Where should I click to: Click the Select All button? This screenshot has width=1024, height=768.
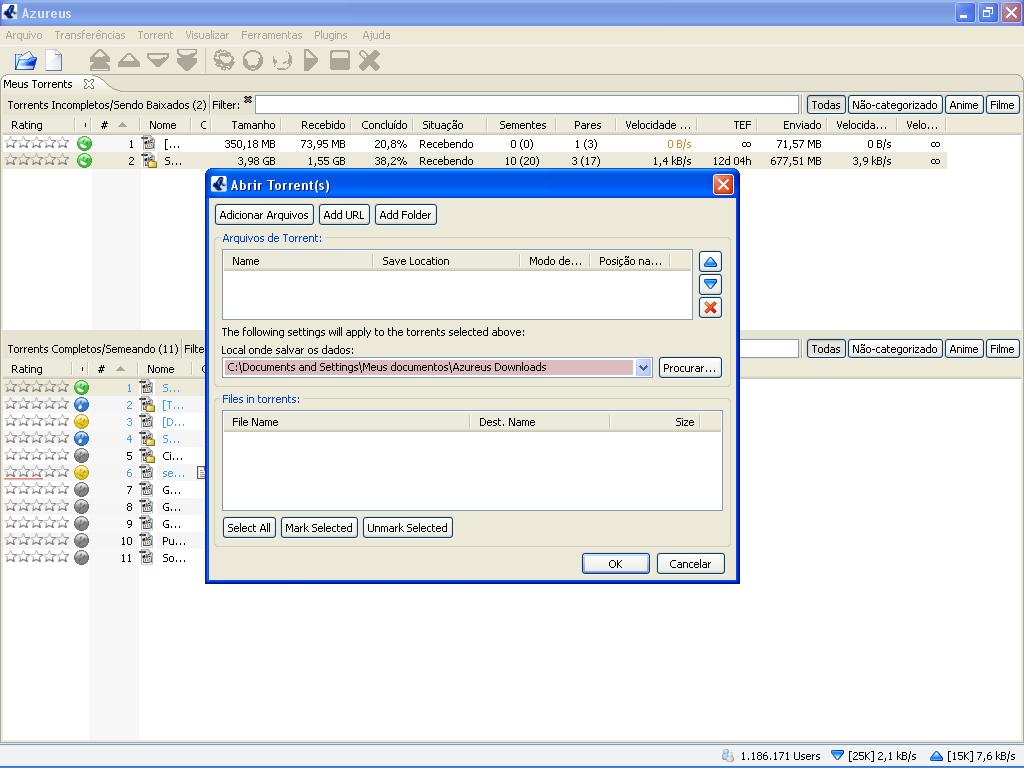249,528
